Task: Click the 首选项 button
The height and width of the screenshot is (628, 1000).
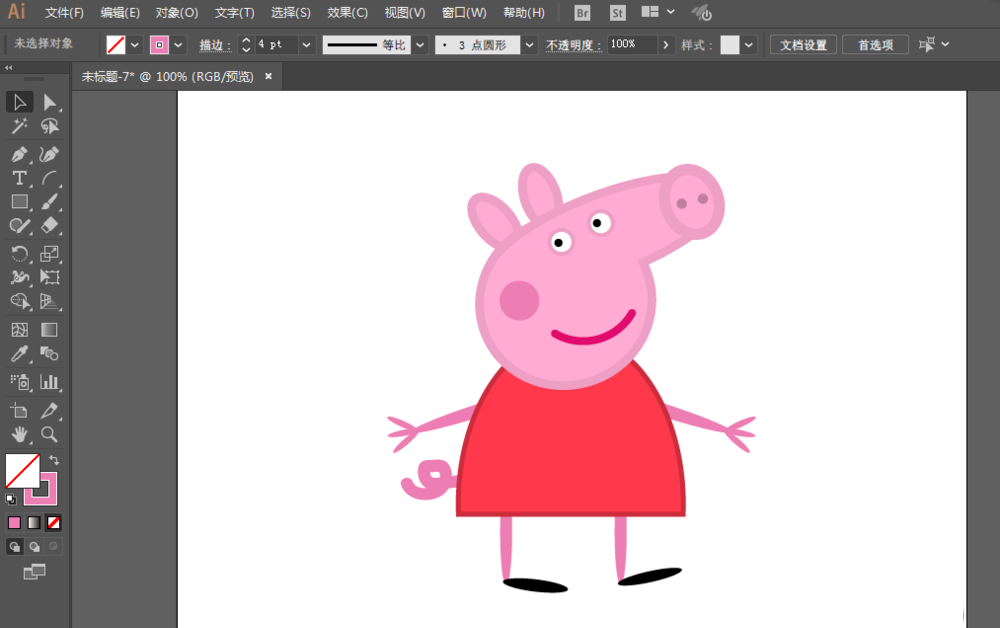Action: 875,45
